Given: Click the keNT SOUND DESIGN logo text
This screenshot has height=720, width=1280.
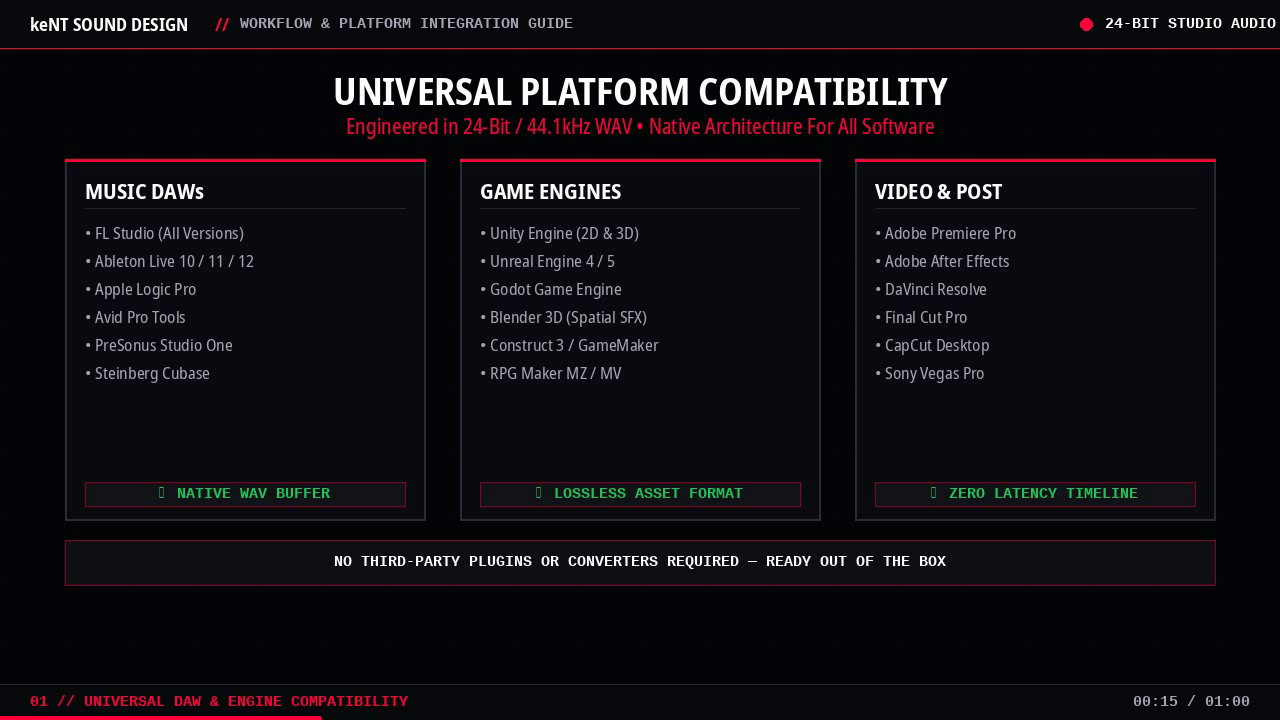Looking at the screenshot, I should [x=109, y=25].
